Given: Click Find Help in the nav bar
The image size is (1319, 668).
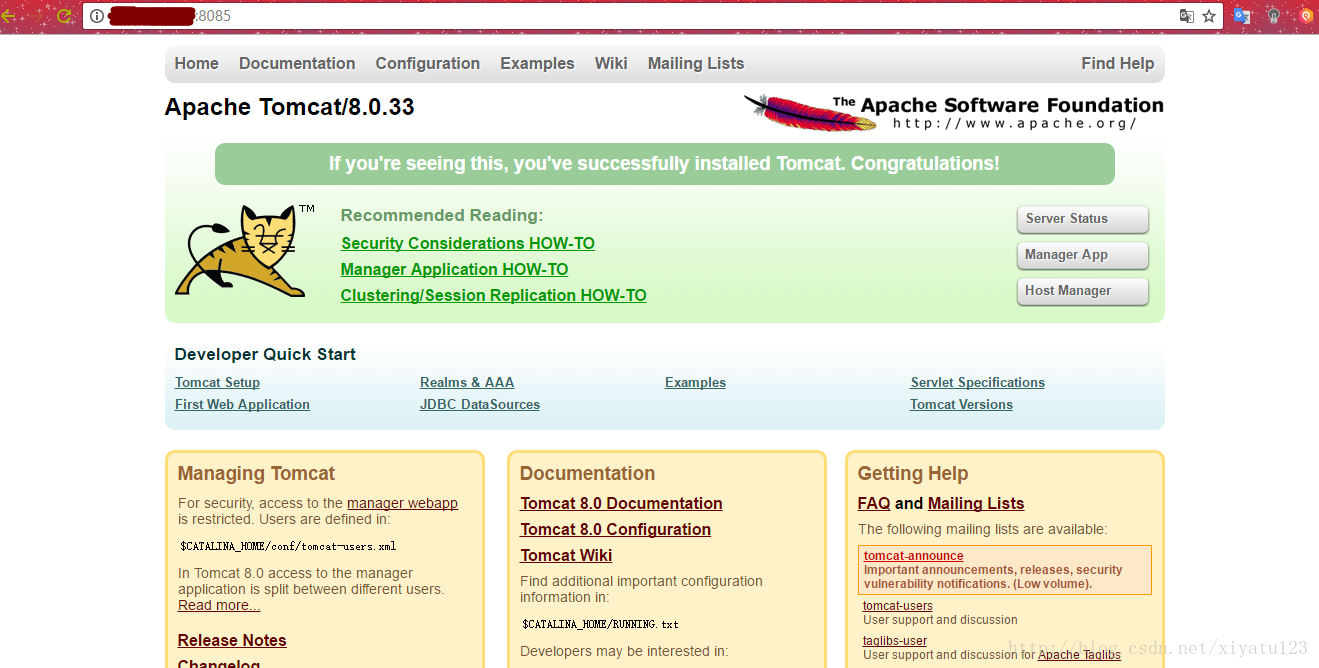Looking at the screenshot, I should pyautogui.click(x=1117, y=63).
